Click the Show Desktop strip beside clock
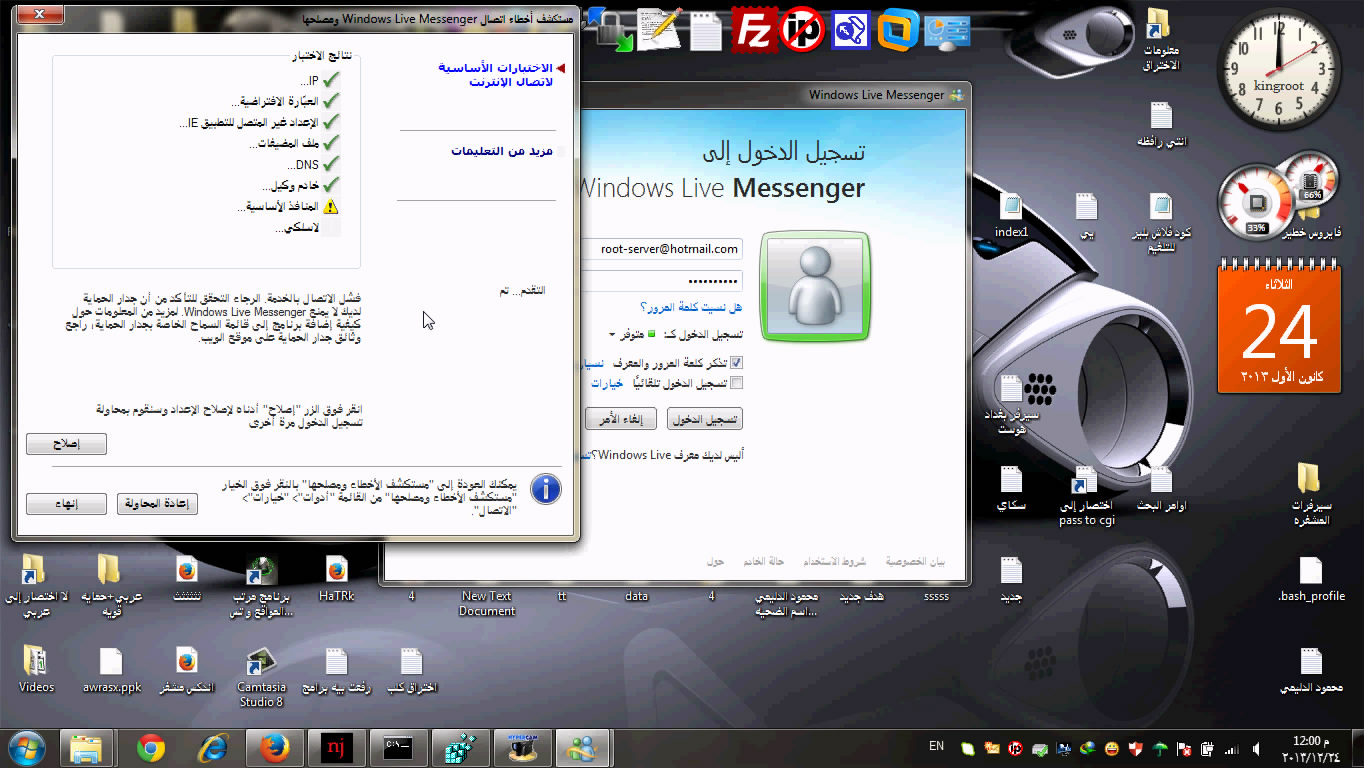This screenshot has width=1364, height=768. click(1356, 748)
